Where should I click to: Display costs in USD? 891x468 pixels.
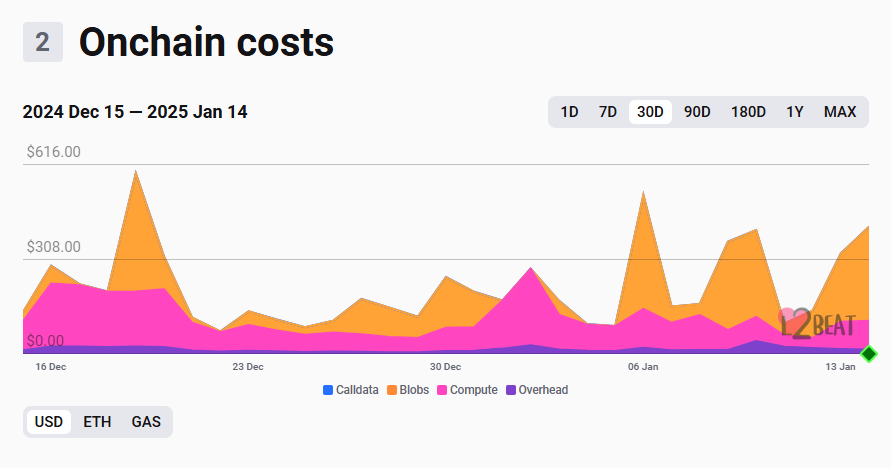pos(49,422)
